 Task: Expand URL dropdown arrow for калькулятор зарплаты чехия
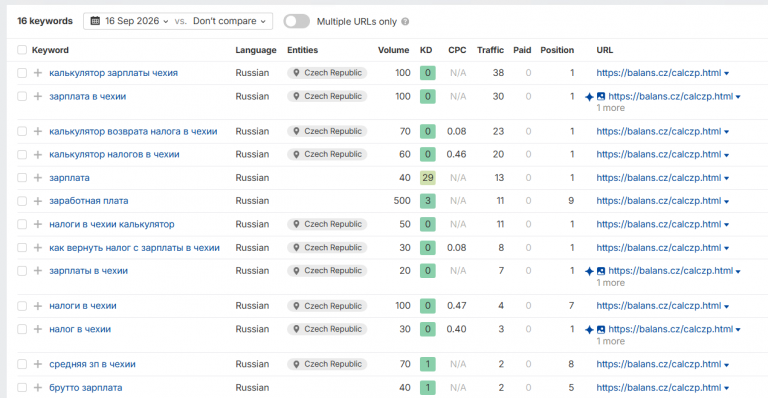pos(726,73)
